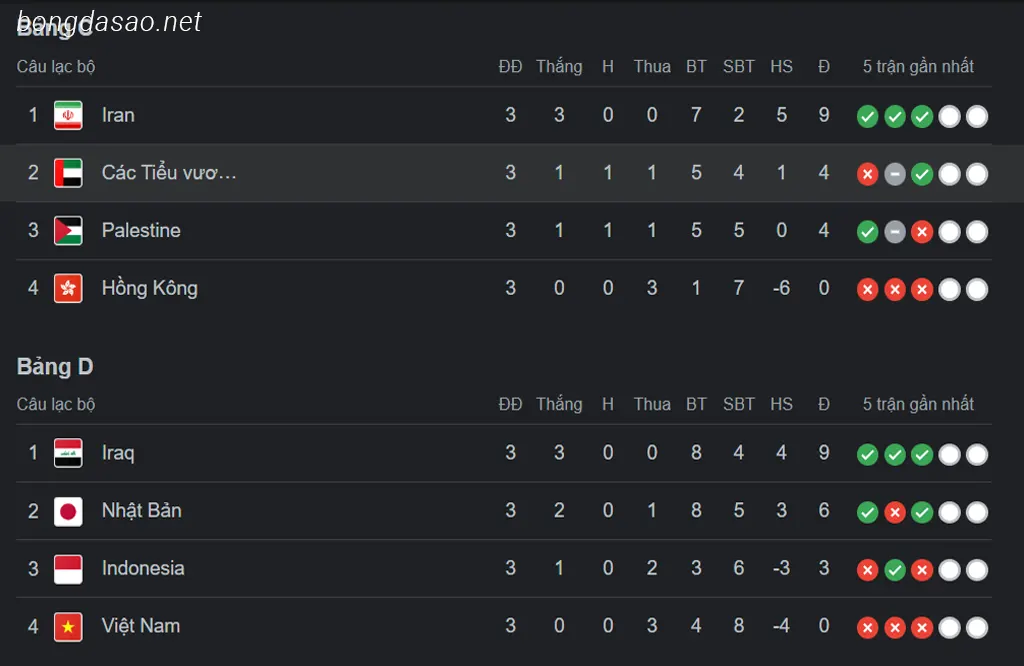1024x666 pixels.
Task: Click Iran's first green win indicator
Action: click(867, 117)
